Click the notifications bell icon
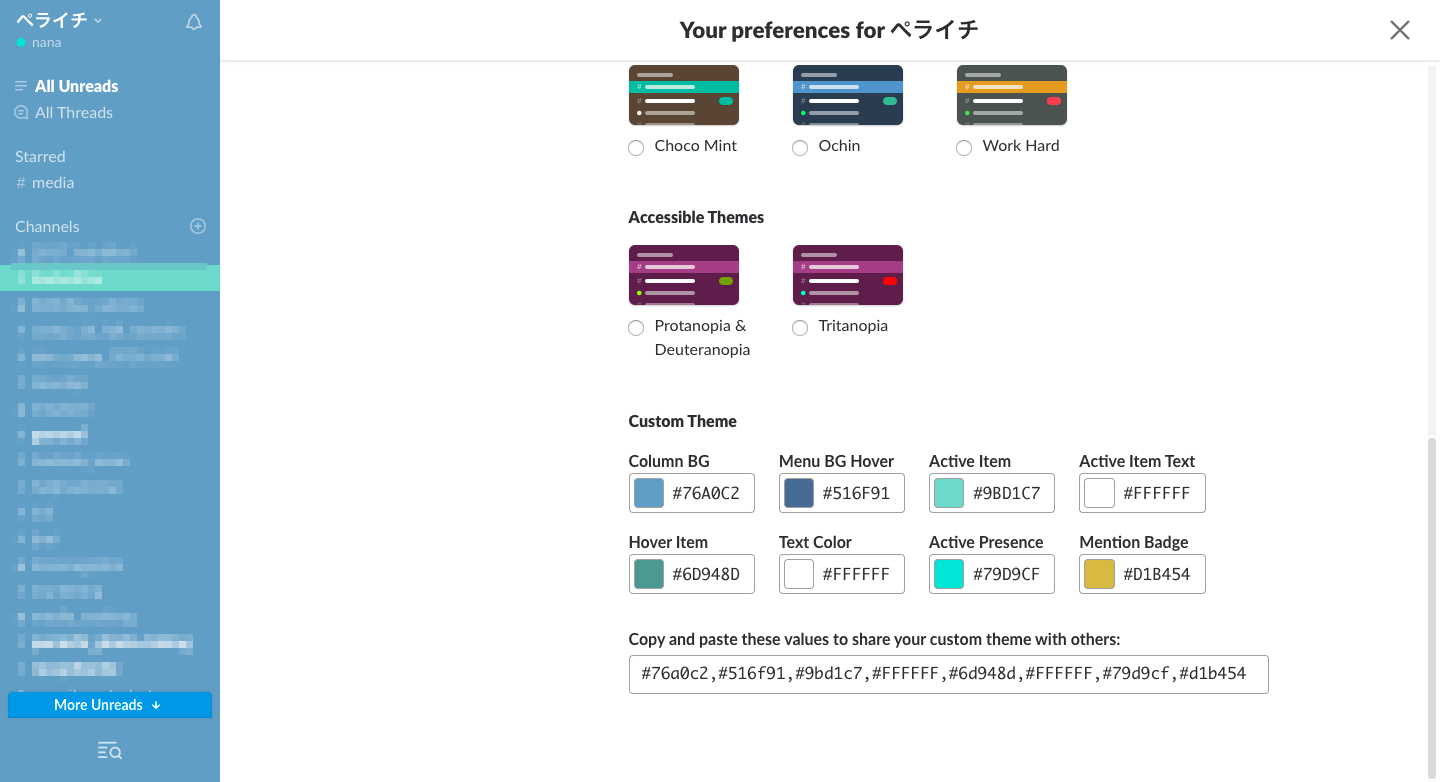 pyautogui.click(x=194, y=22)
